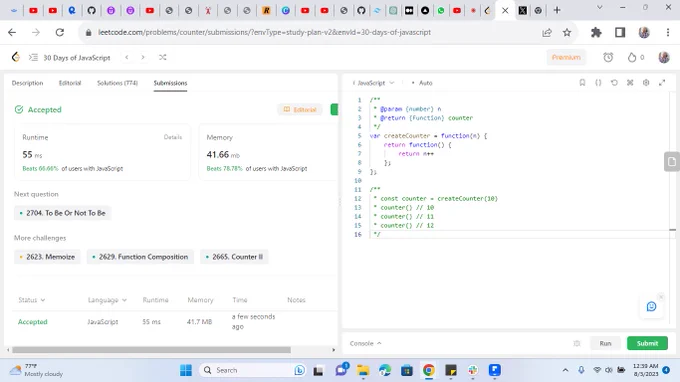Open editor settings gear icon
This screenshot has height=382, width=680.
tap(646, 82)
